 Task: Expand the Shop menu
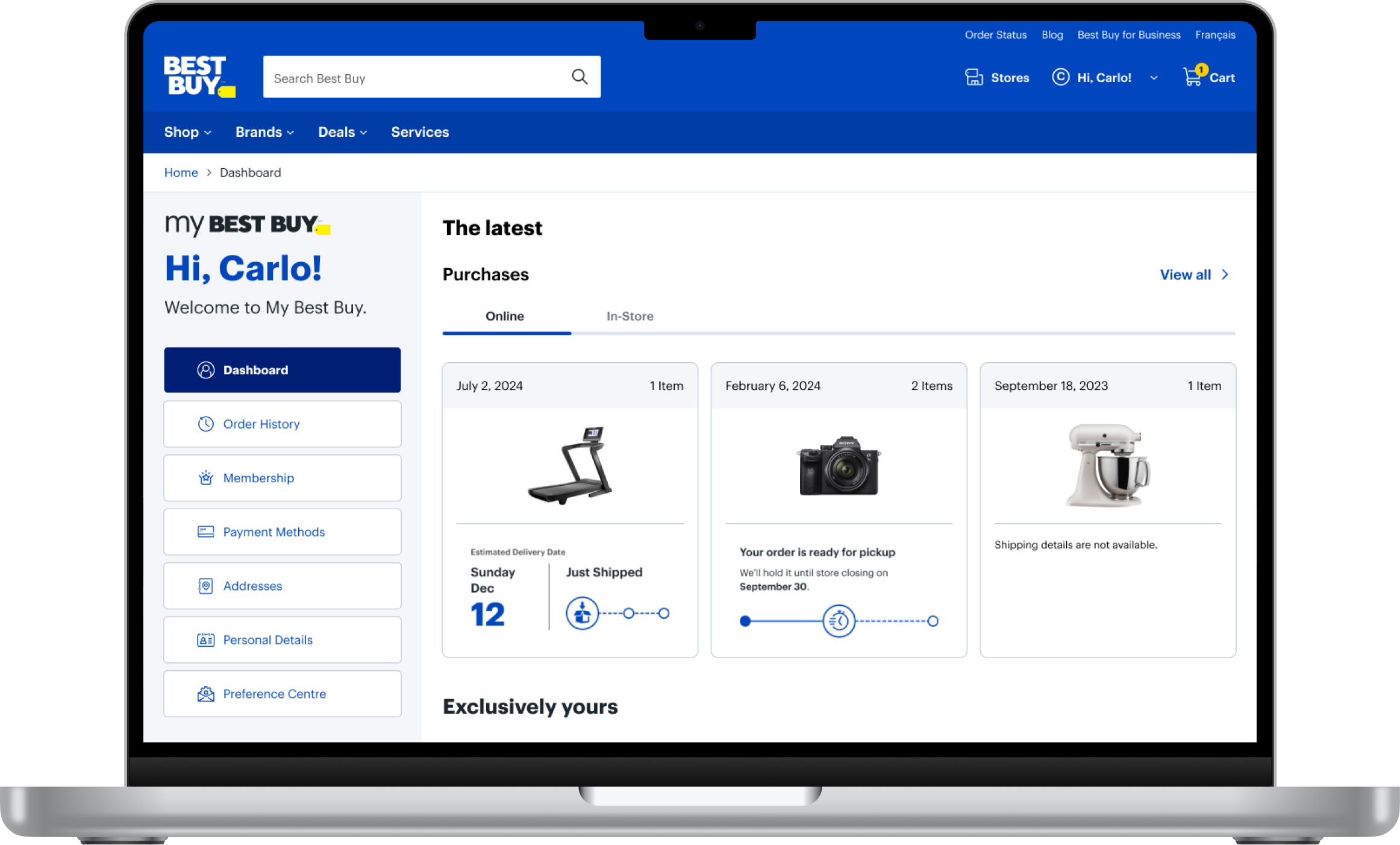tap(188, 132)
